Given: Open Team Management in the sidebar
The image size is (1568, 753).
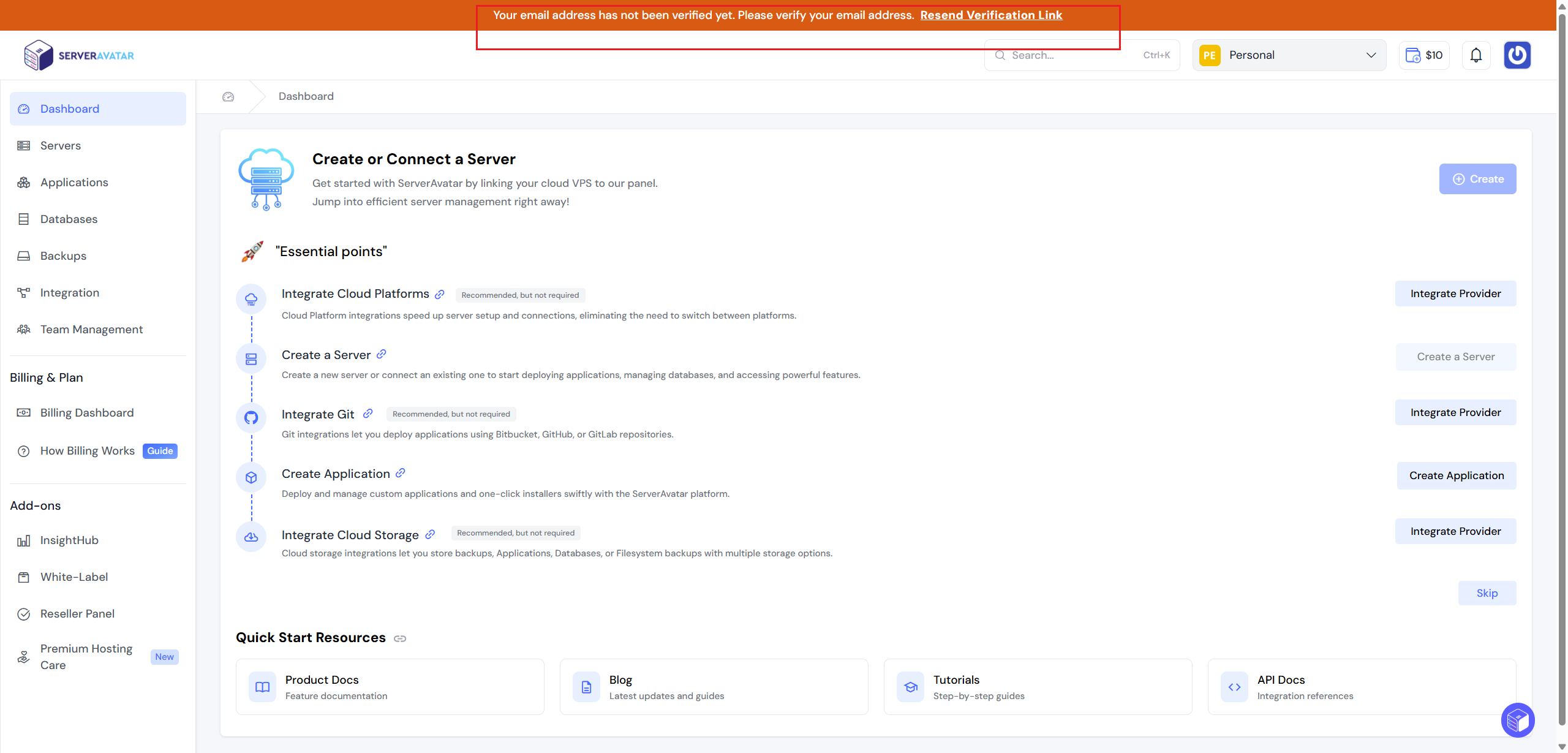Looking at the screenshot, I should click(98, 329).
